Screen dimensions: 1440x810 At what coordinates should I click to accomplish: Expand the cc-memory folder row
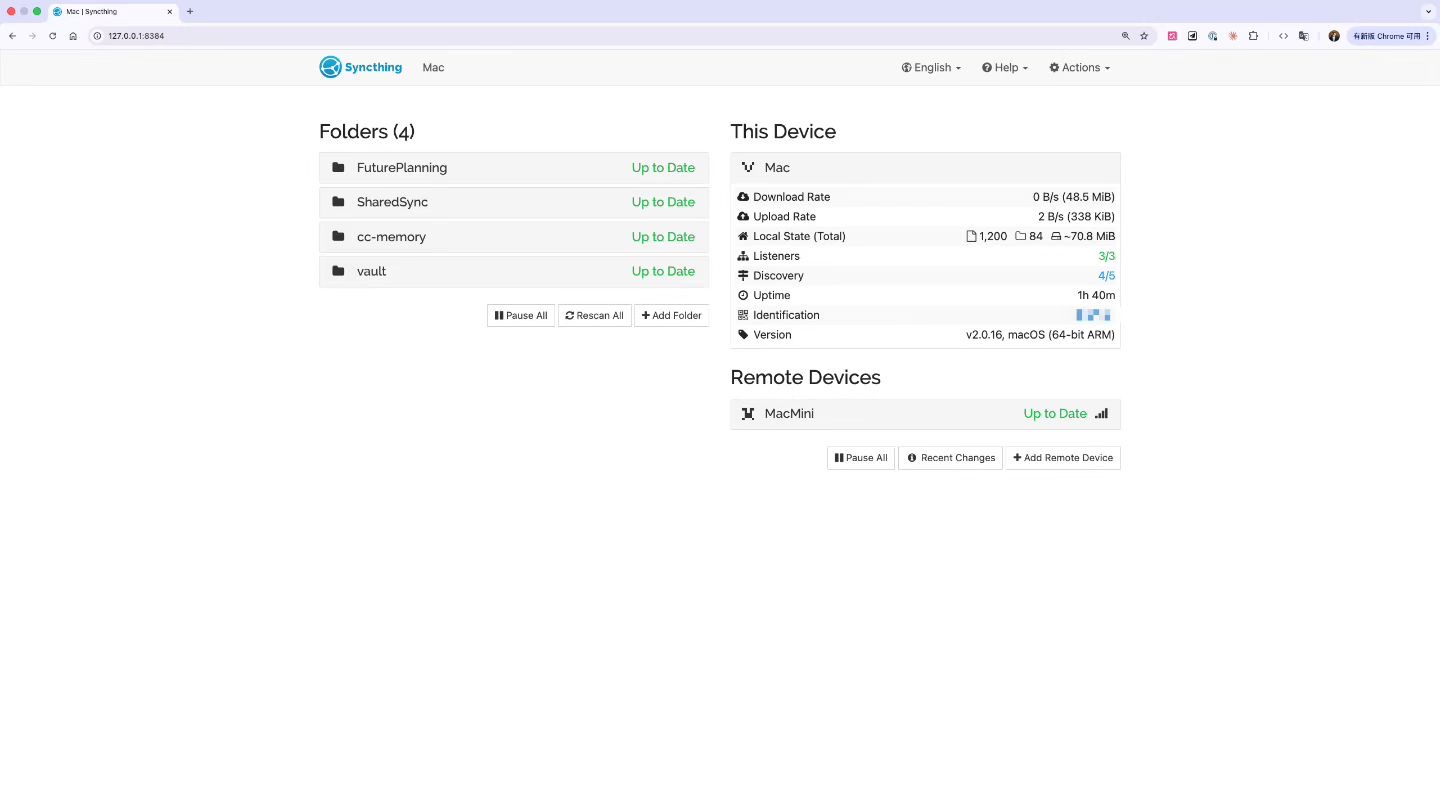coord(514,237)
